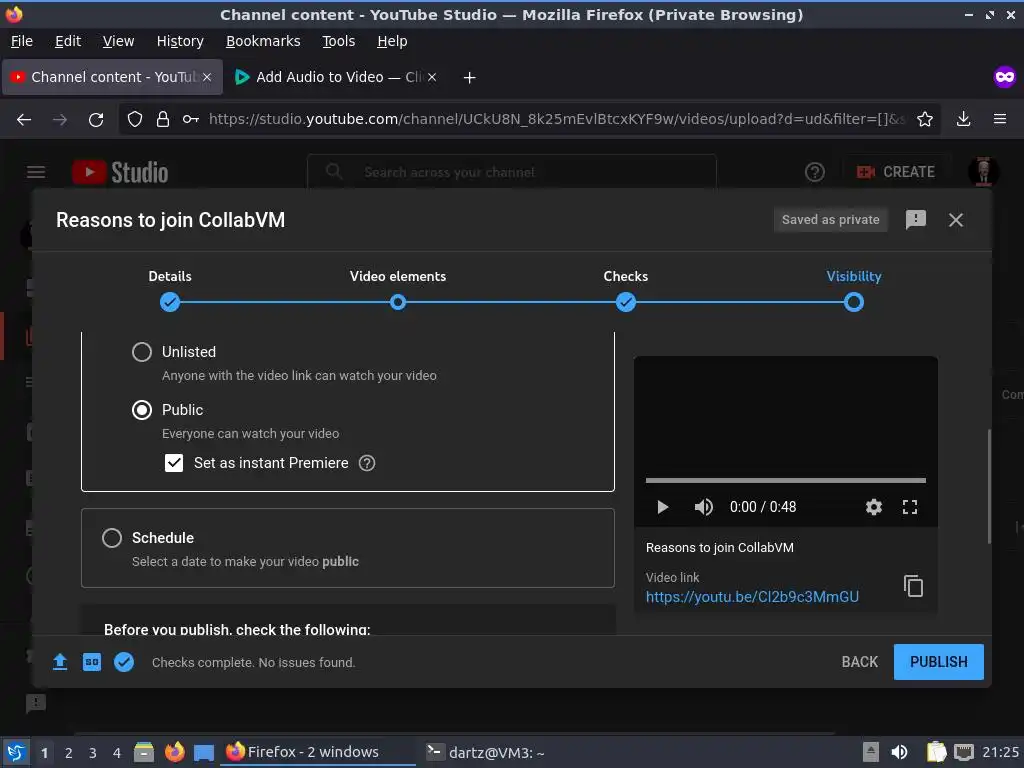
Task: Open the History menu
Action: (x=180, y=41)
